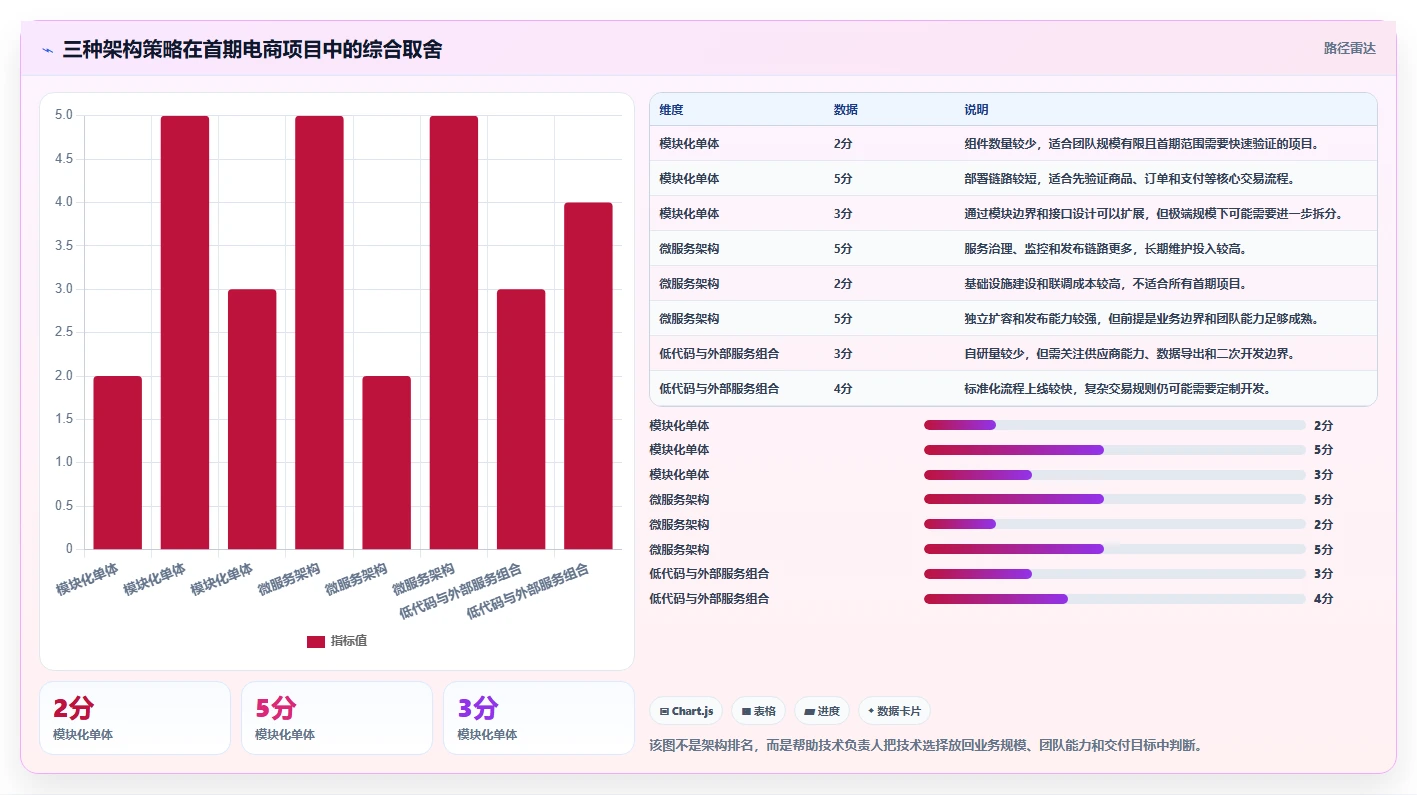
Task: Click the 模块化单体 chart bar at value 5.0
Action: click(x=185, y=333)
